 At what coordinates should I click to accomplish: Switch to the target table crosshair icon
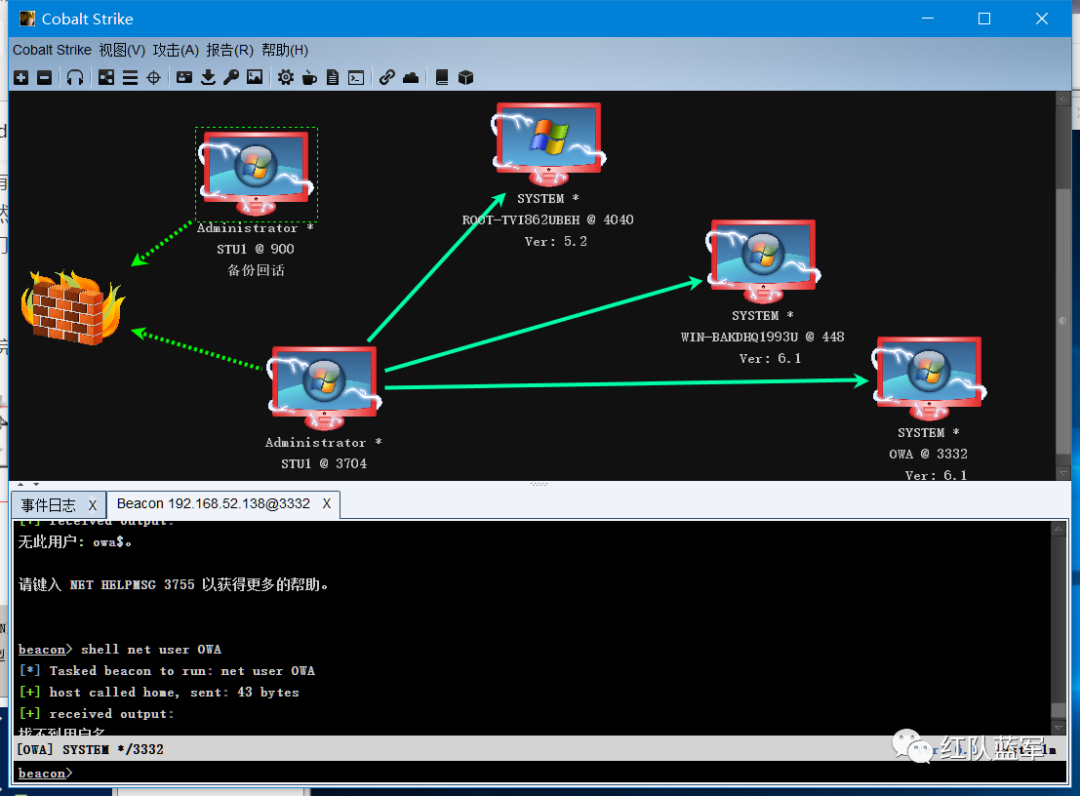pos(154,78)
